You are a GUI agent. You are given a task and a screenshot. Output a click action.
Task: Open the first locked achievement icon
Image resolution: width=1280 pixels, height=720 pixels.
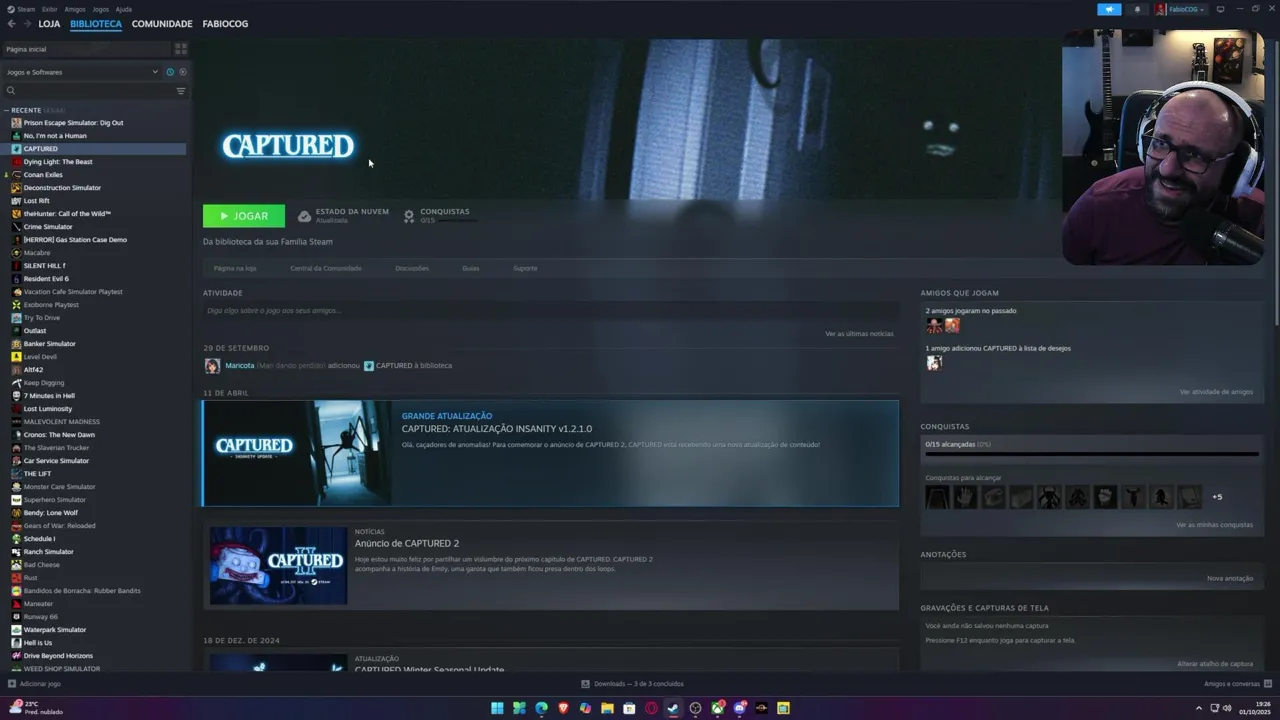pyautogui.click(x=937, y=497)
